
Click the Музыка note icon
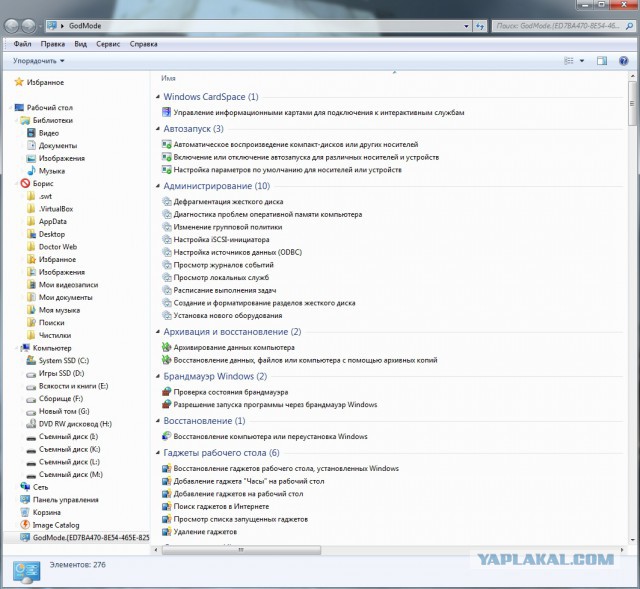point(31,171)
